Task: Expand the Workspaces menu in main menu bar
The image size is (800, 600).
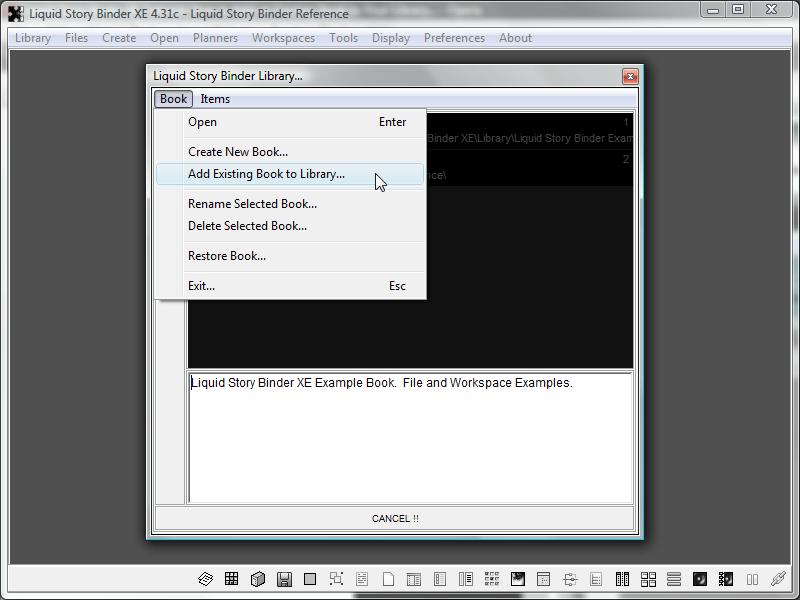Action: pyautogui.click(x=283, y=38)
